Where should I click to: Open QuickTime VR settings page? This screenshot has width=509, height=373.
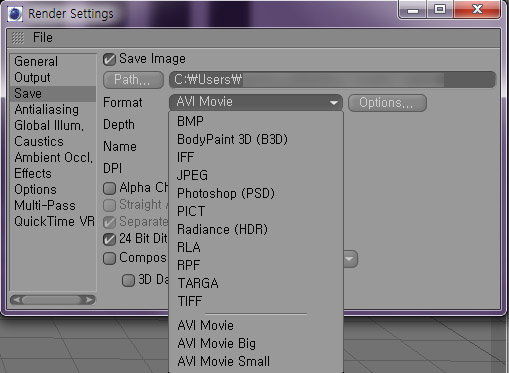54,221
